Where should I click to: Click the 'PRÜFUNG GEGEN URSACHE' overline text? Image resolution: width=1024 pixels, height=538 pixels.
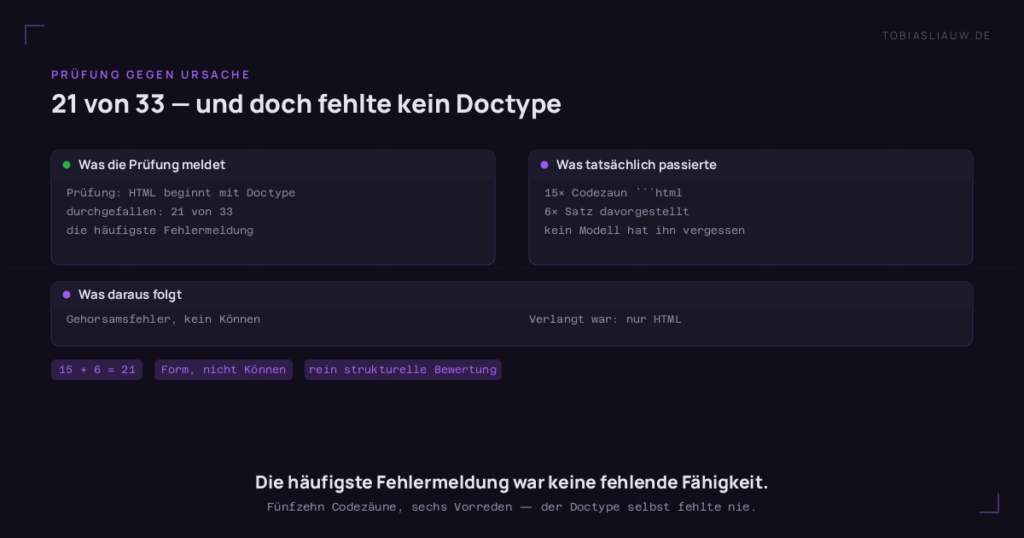tap(150, 74)
